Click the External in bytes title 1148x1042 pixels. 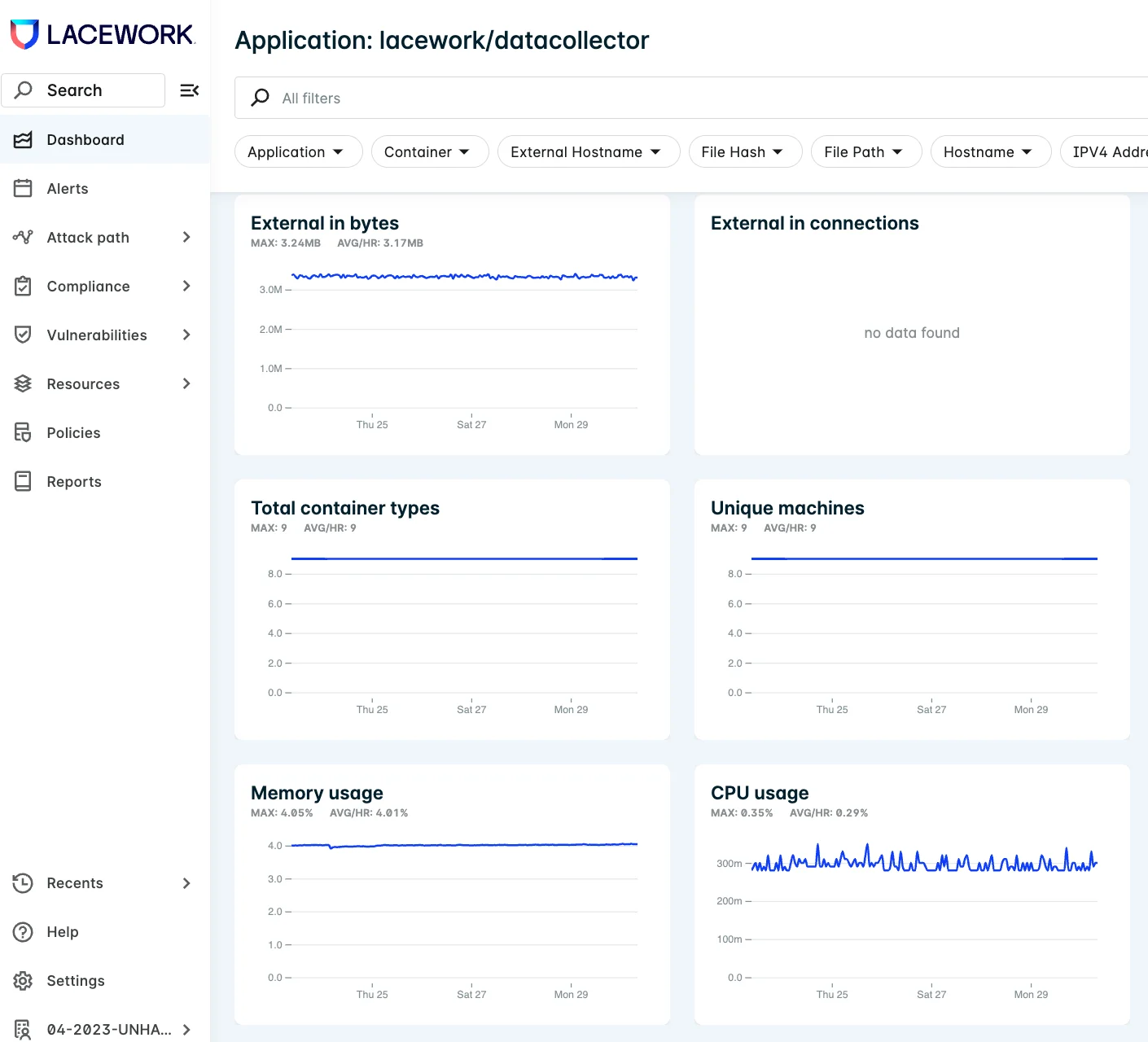(325, 223)
